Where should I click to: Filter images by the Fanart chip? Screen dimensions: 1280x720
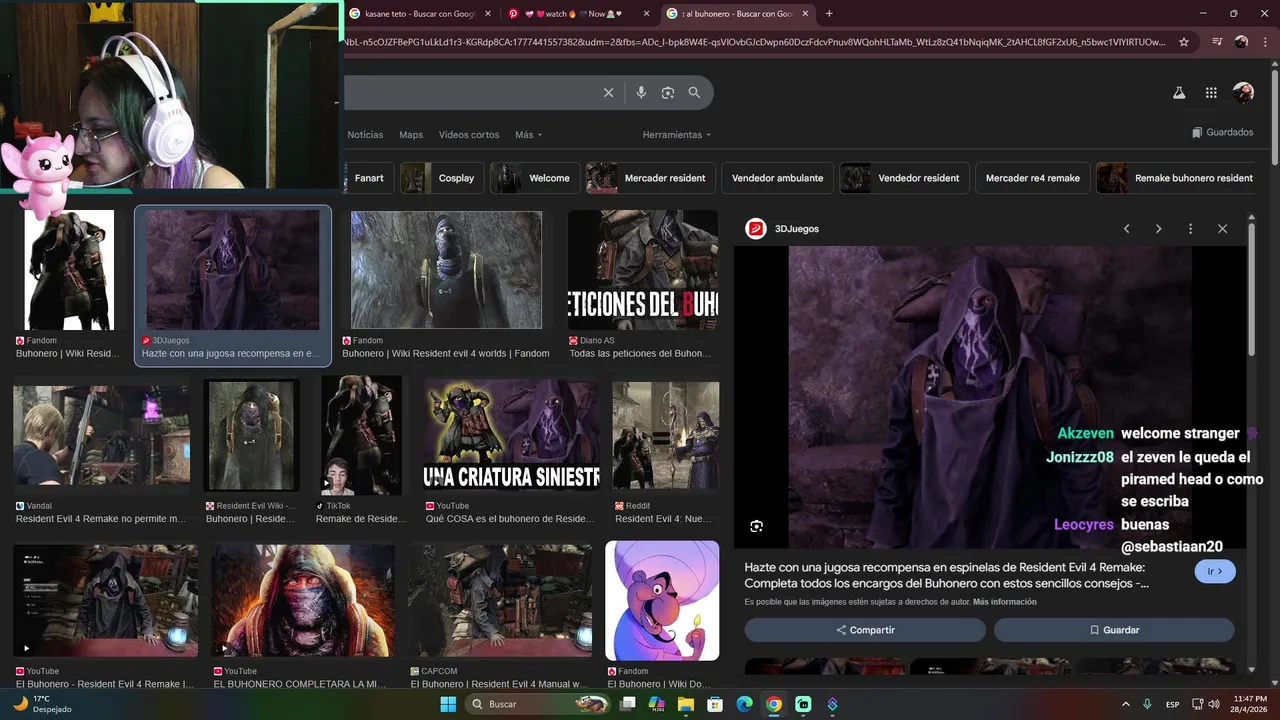coord(369,178)
